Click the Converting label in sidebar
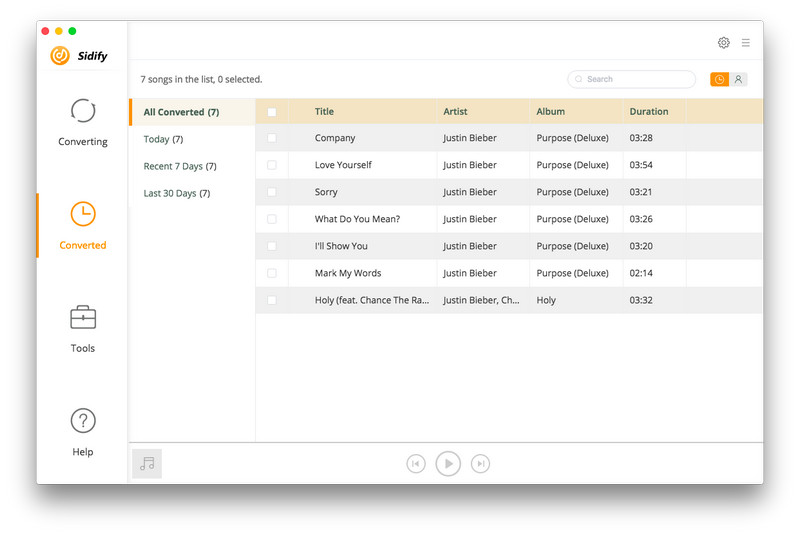This screenshot has height=536, width=800. tap(83, 142)
